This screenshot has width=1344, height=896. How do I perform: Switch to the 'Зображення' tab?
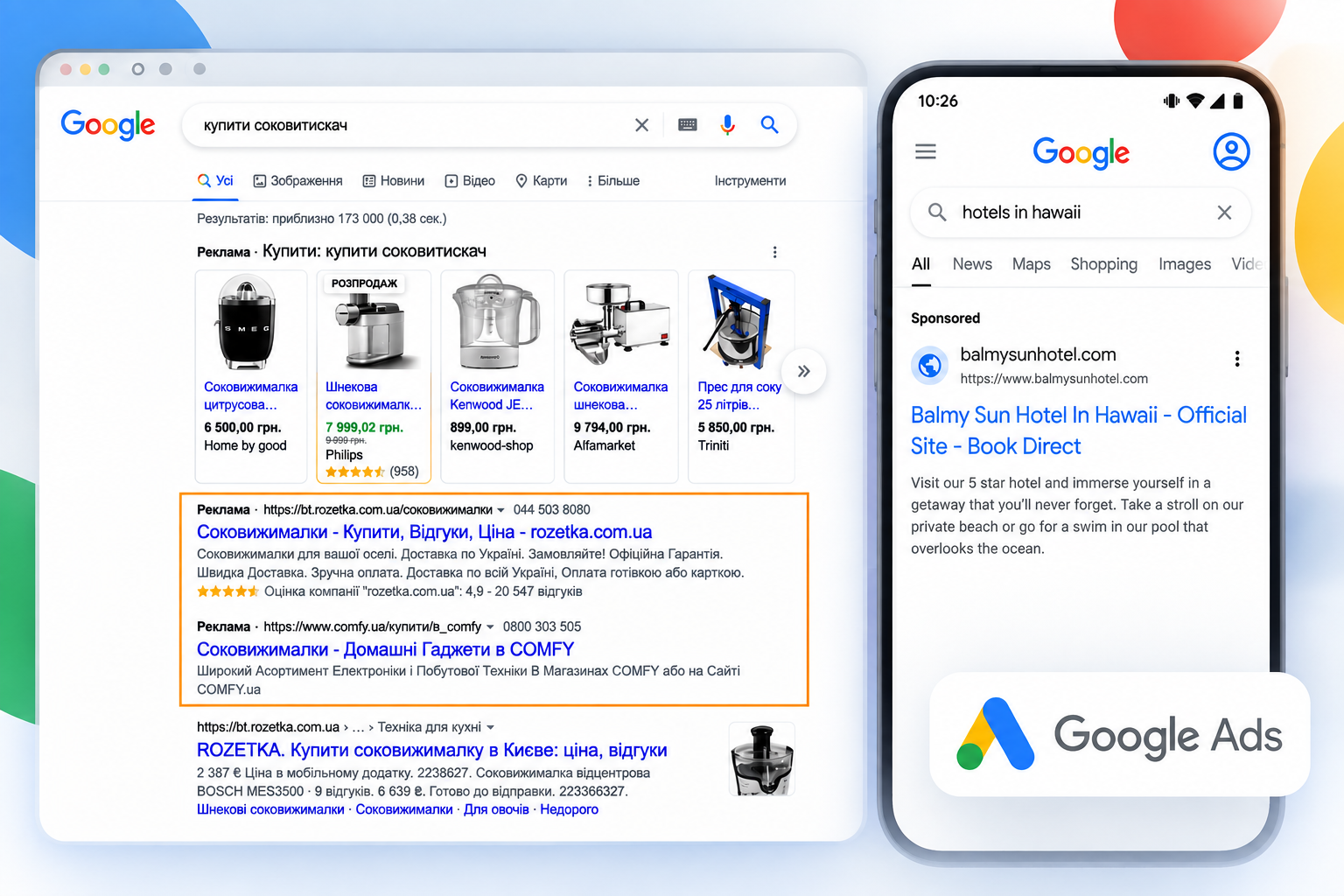click(297, 181)
